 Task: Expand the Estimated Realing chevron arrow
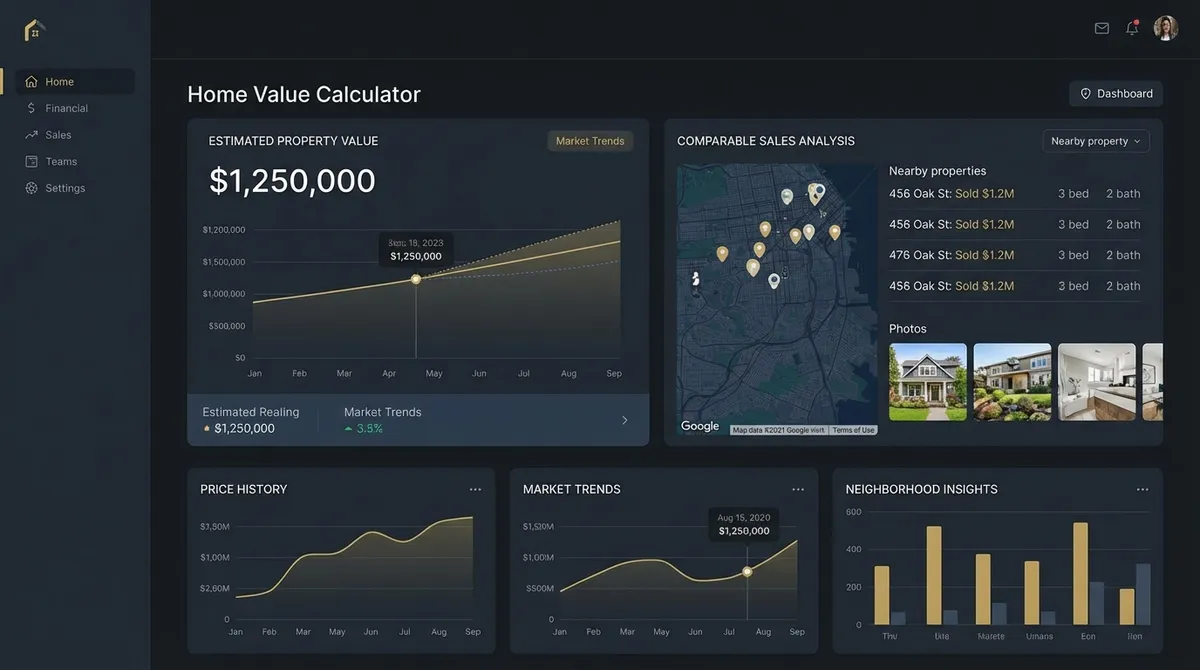625,420
